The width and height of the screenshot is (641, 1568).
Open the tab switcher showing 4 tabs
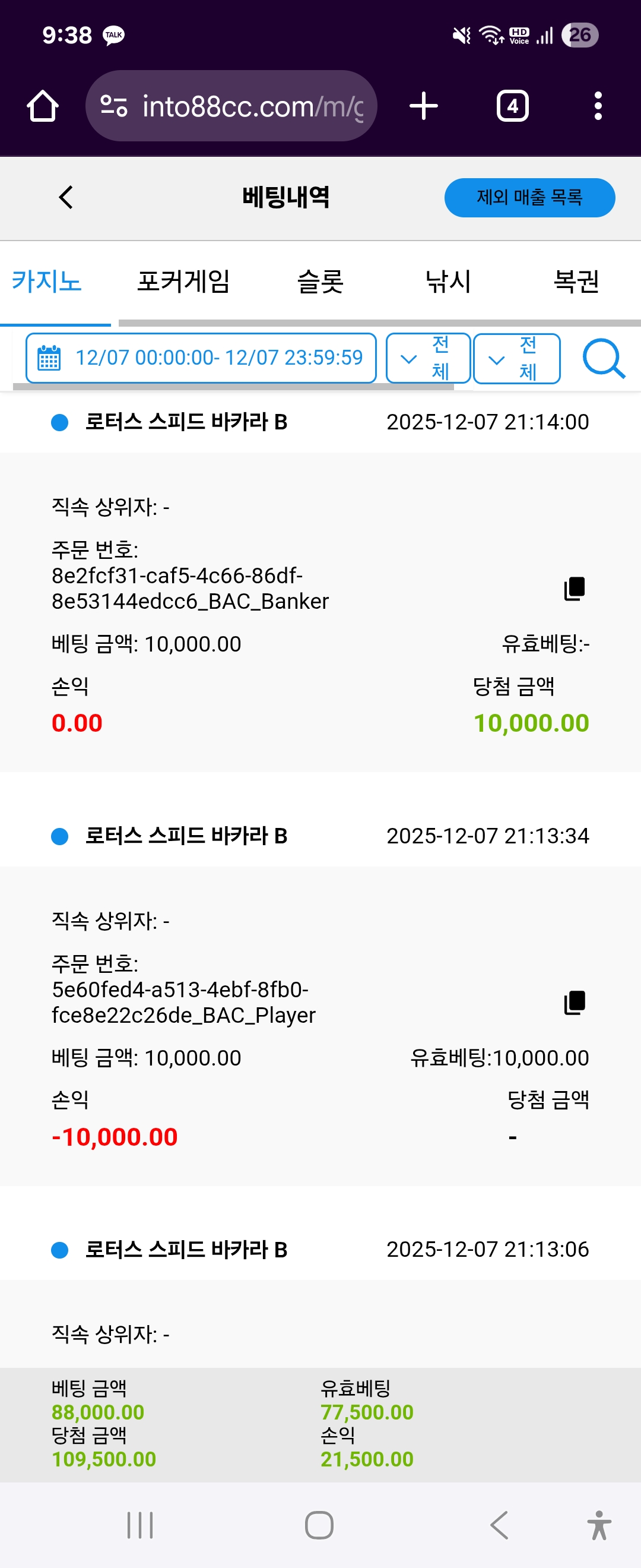(512, 106)
